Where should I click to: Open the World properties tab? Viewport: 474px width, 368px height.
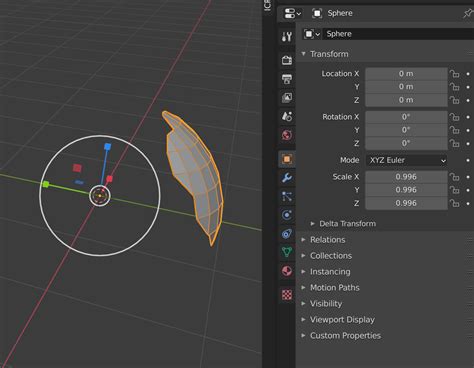point(287,135)
